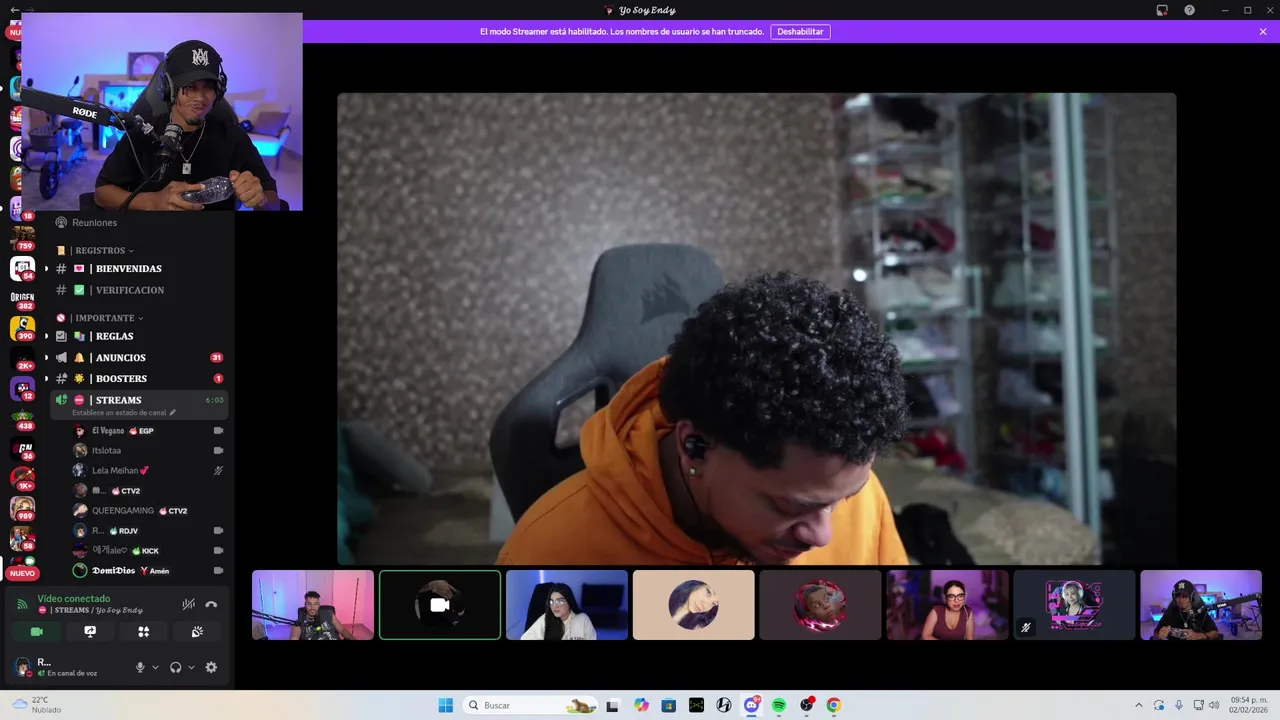Image resolution: width=1280 pixels, height=720 pixels.
Task: Open the Discord inbox icon in title bar
Action: [x=1162, y=10]
